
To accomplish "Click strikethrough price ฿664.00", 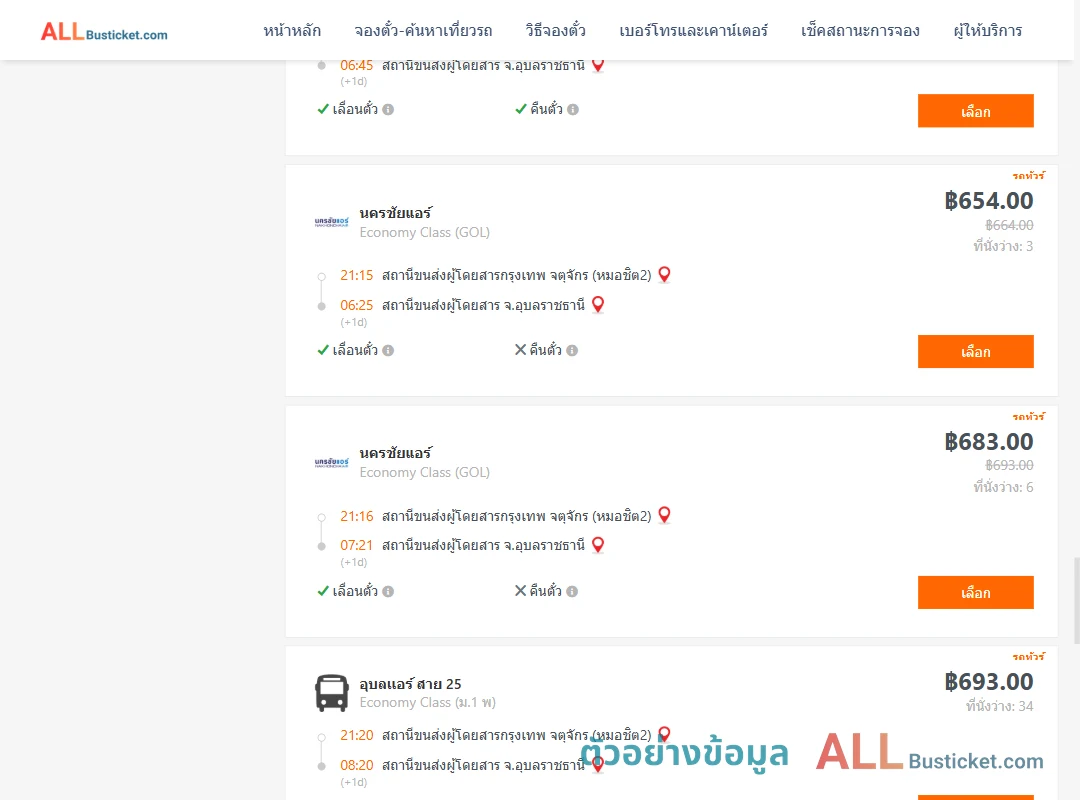I will (x=1009, y=225).
